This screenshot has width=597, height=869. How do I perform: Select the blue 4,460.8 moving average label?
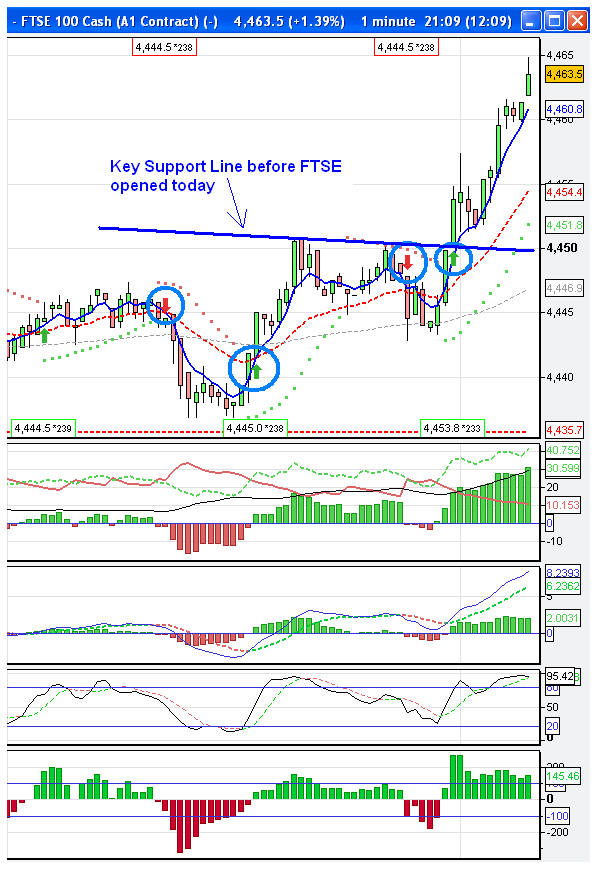point(564,109)
